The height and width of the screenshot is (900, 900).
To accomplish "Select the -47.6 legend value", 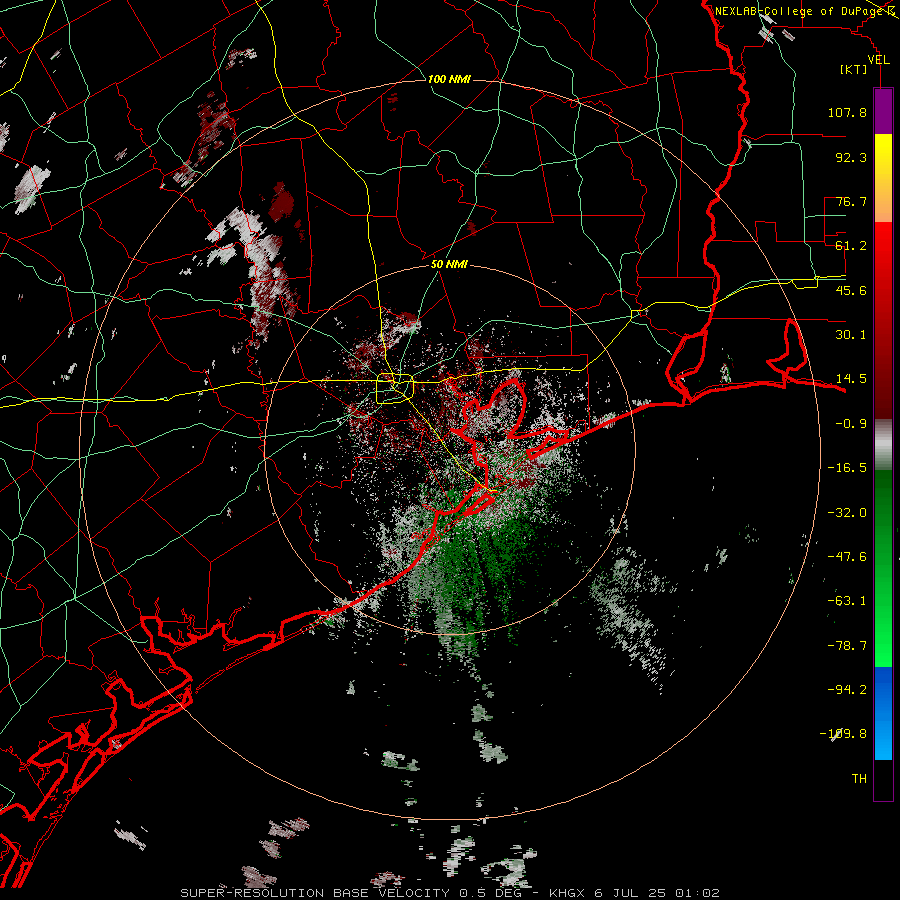I will [847, 557].
